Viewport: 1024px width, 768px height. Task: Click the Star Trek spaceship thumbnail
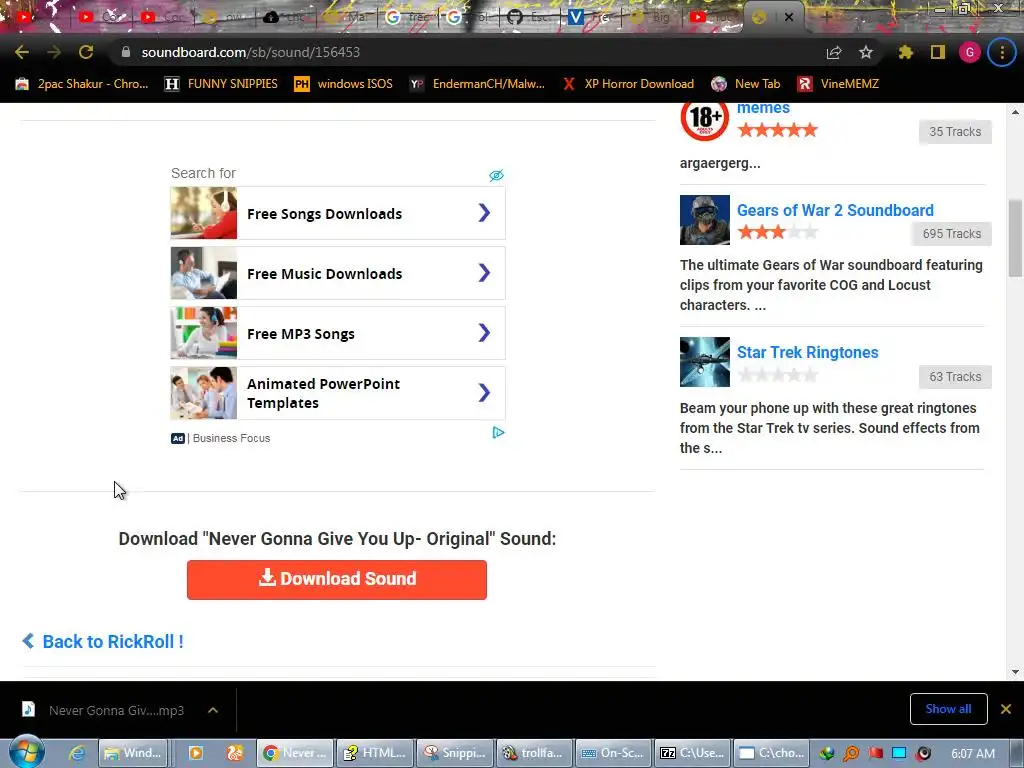[705, 362]
